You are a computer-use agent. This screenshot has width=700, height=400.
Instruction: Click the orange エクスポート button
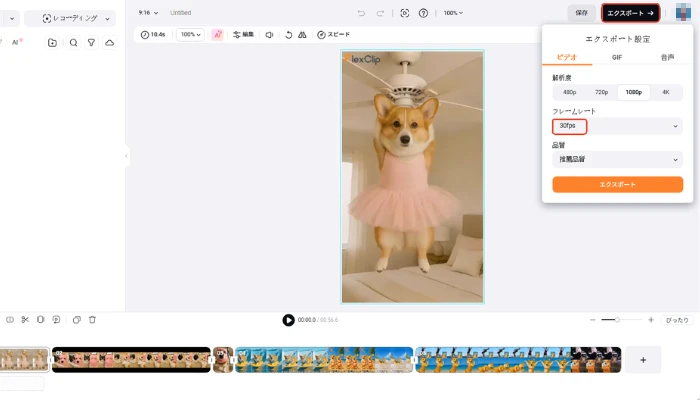tap(617, 184)
